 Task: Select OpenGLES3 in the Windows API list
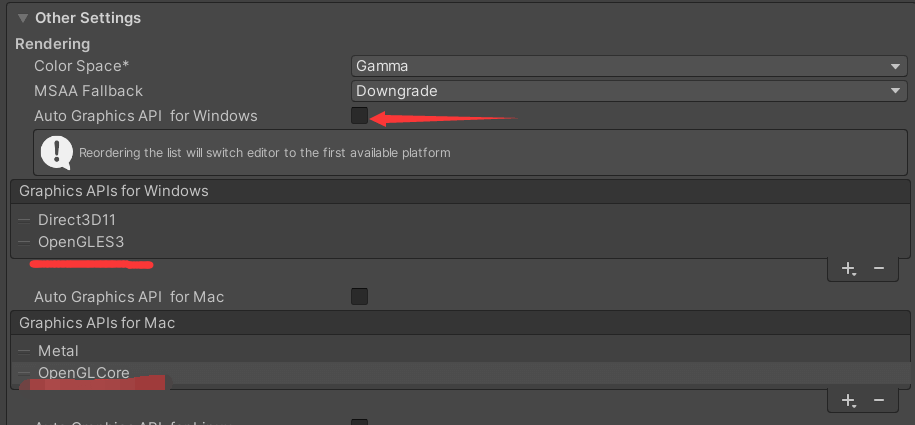pos(460,242)
